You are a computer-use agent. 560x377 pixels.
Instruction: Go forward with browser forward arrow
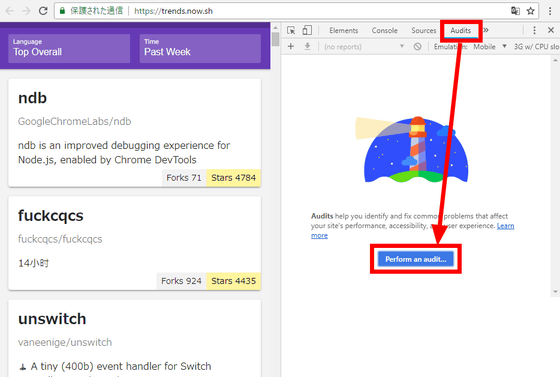(x=26, y=11)
